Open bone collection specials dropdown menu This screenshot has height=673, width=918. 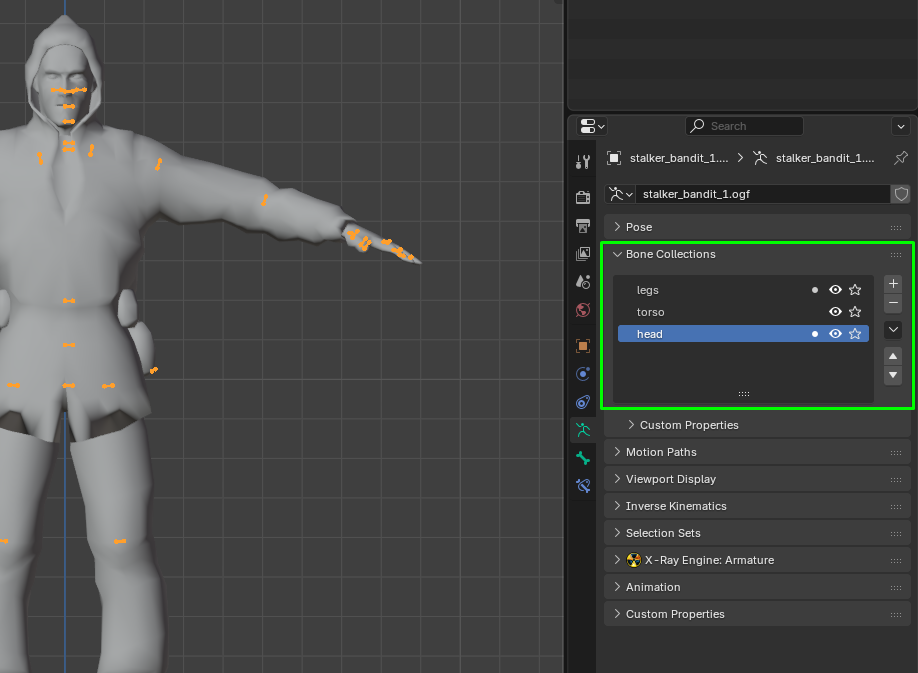[894, 329]
